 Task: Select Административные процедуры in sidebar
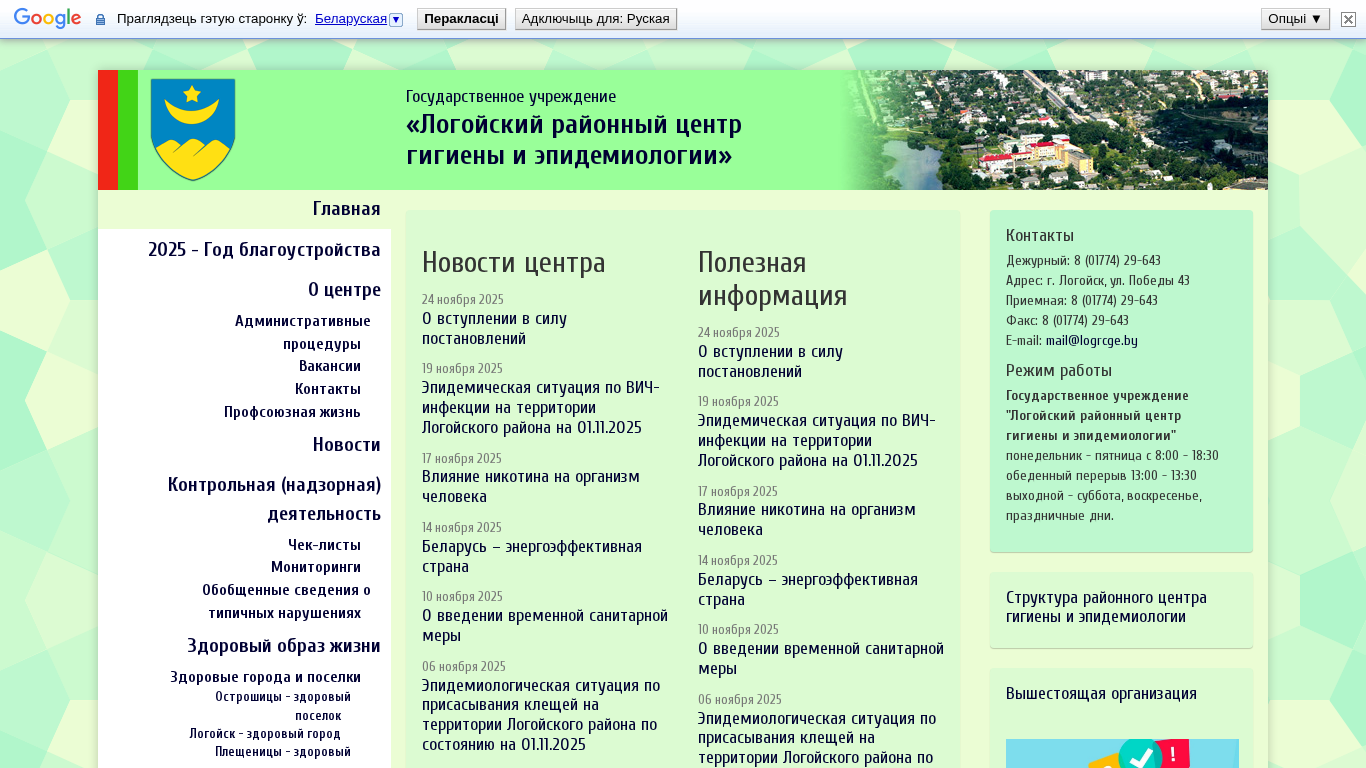pos(303,332)
